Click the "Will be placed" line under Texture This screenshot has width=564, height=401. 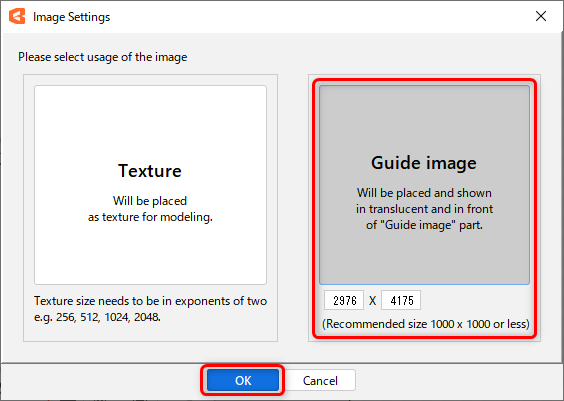click(x=150, y=201)
